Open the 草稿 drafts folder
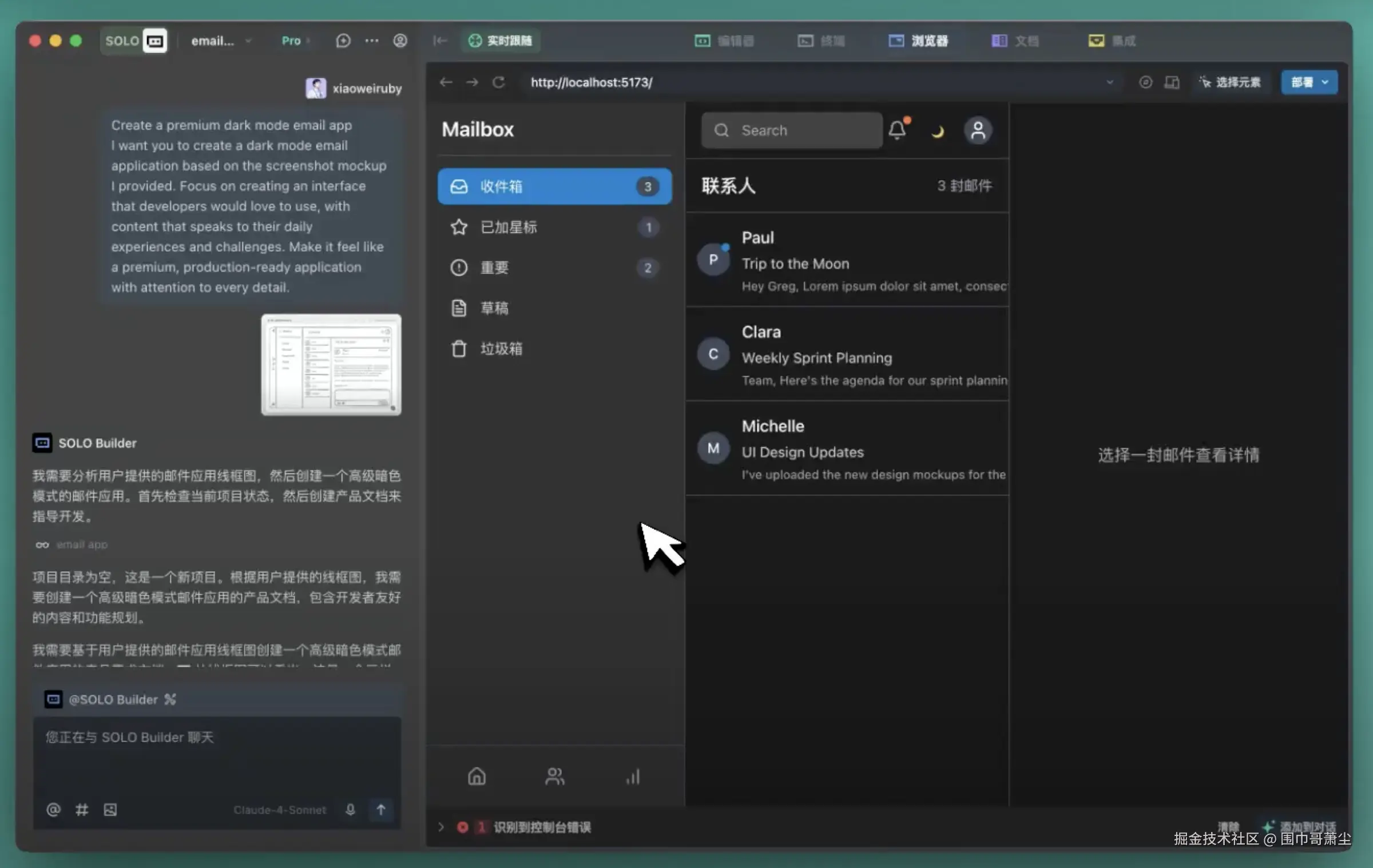The width and height of the screenshot is (1373, 868). click(554, 308)
